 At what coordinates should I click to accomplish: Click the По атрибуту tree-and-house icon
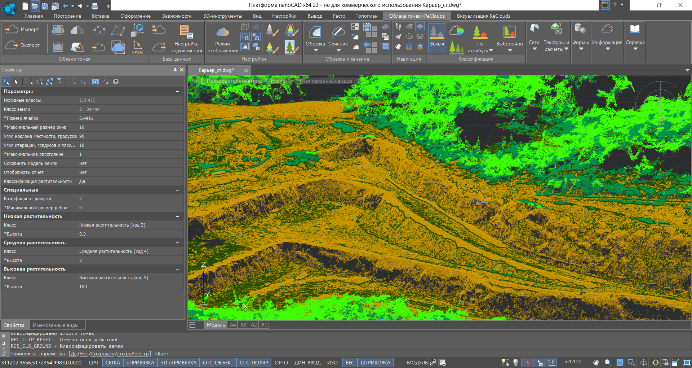pos(480,32)
